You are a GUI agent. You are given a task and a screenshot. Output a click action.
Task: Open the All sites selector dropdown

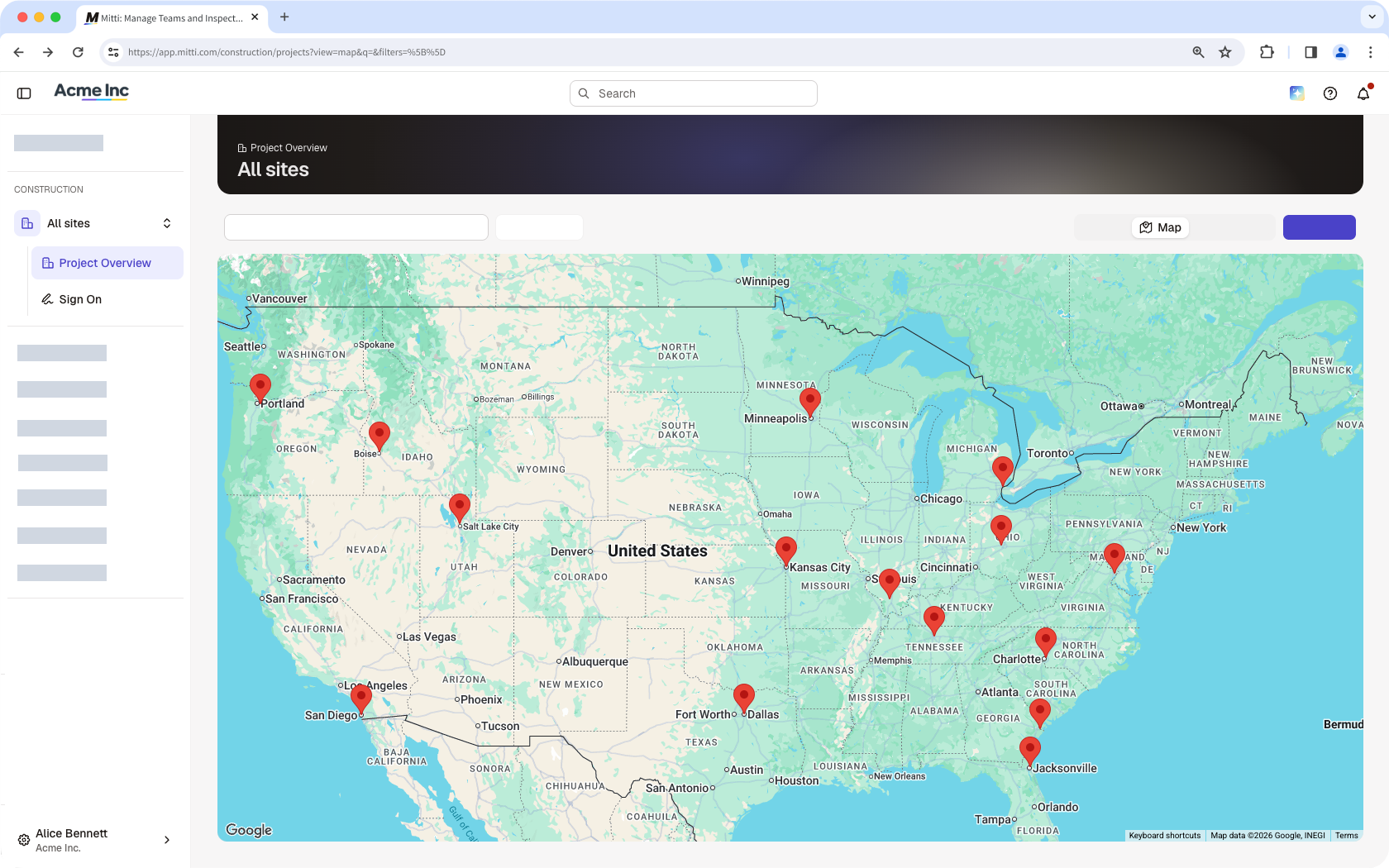[98, 223]
